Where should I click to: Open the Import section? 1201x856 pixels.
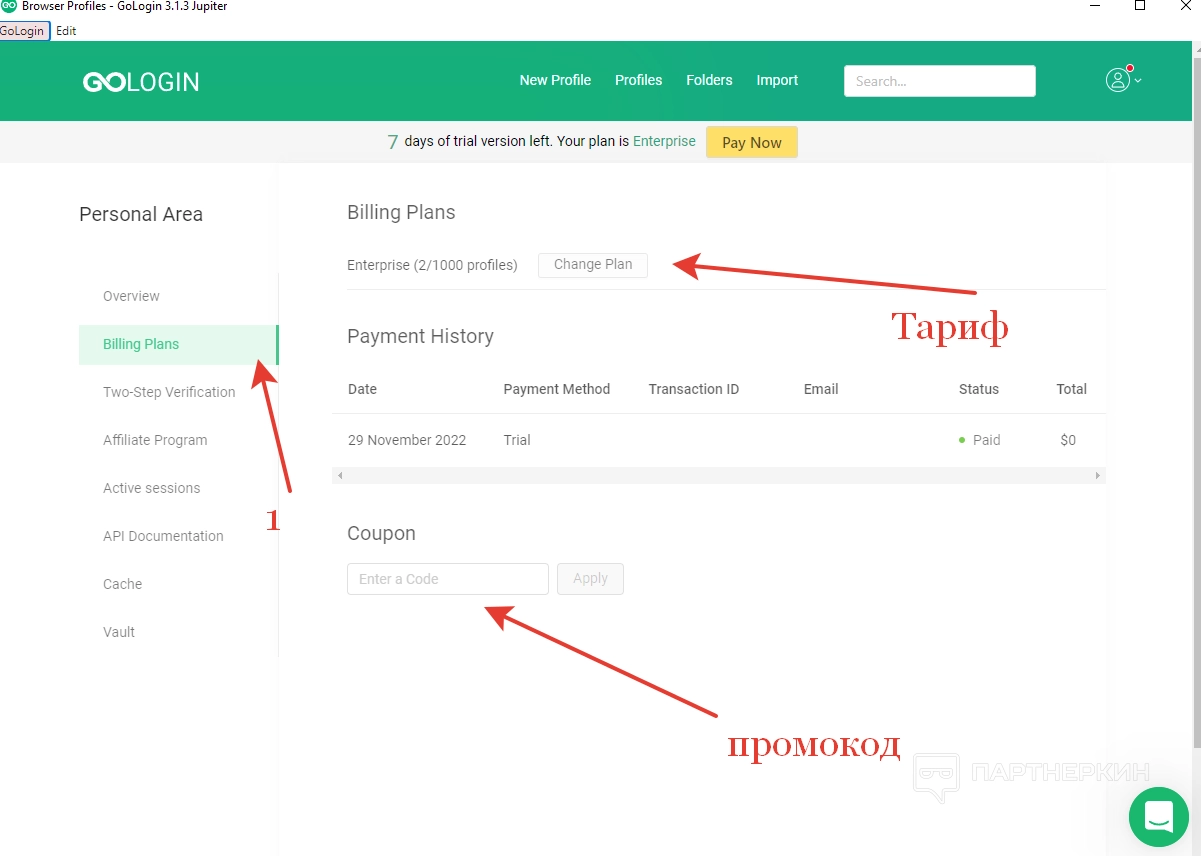point(777,80)
